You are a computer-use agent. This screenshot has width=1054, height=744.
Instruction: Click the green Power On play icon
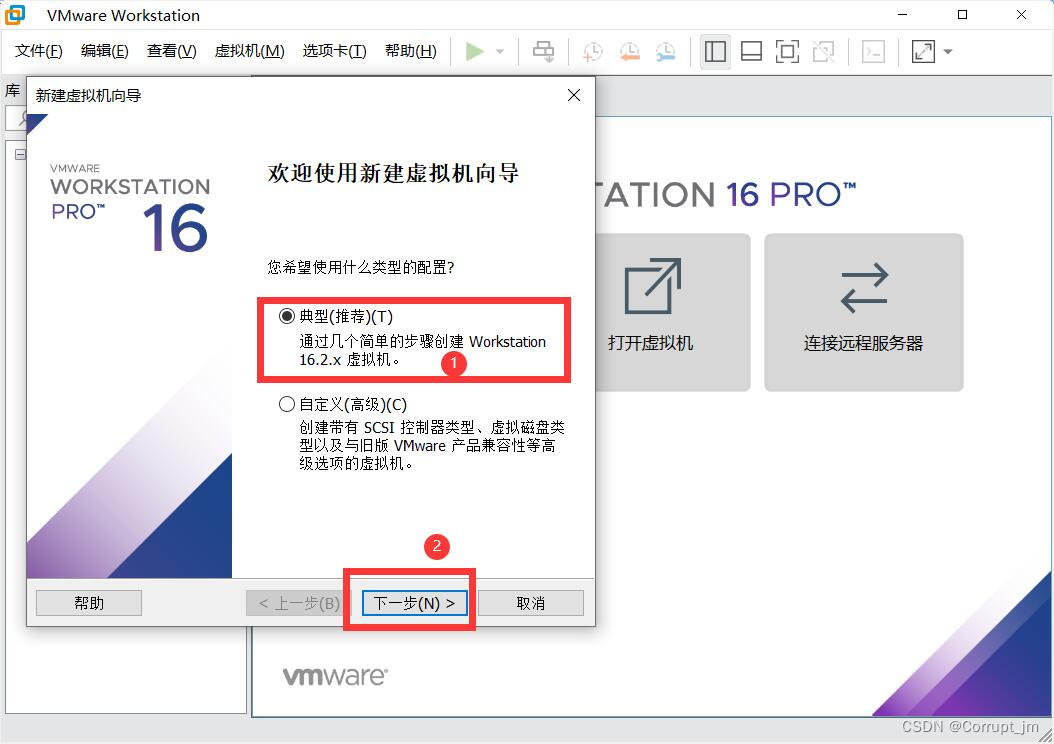point(475,52)
